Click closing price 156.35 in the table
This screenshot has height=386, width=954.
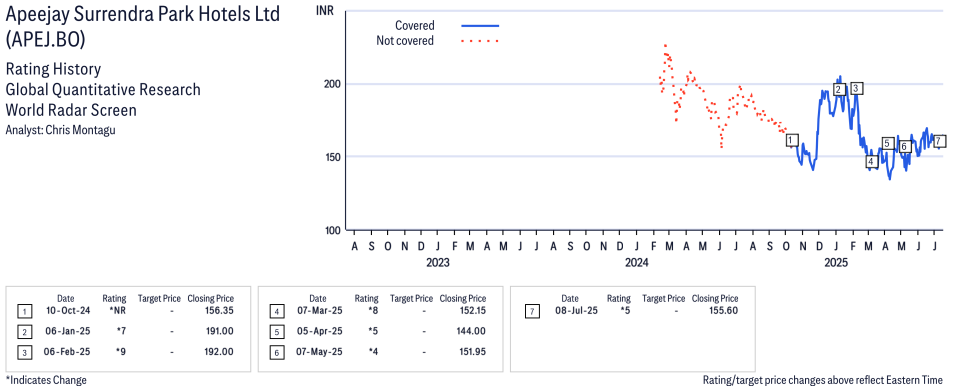click(219, 311)
